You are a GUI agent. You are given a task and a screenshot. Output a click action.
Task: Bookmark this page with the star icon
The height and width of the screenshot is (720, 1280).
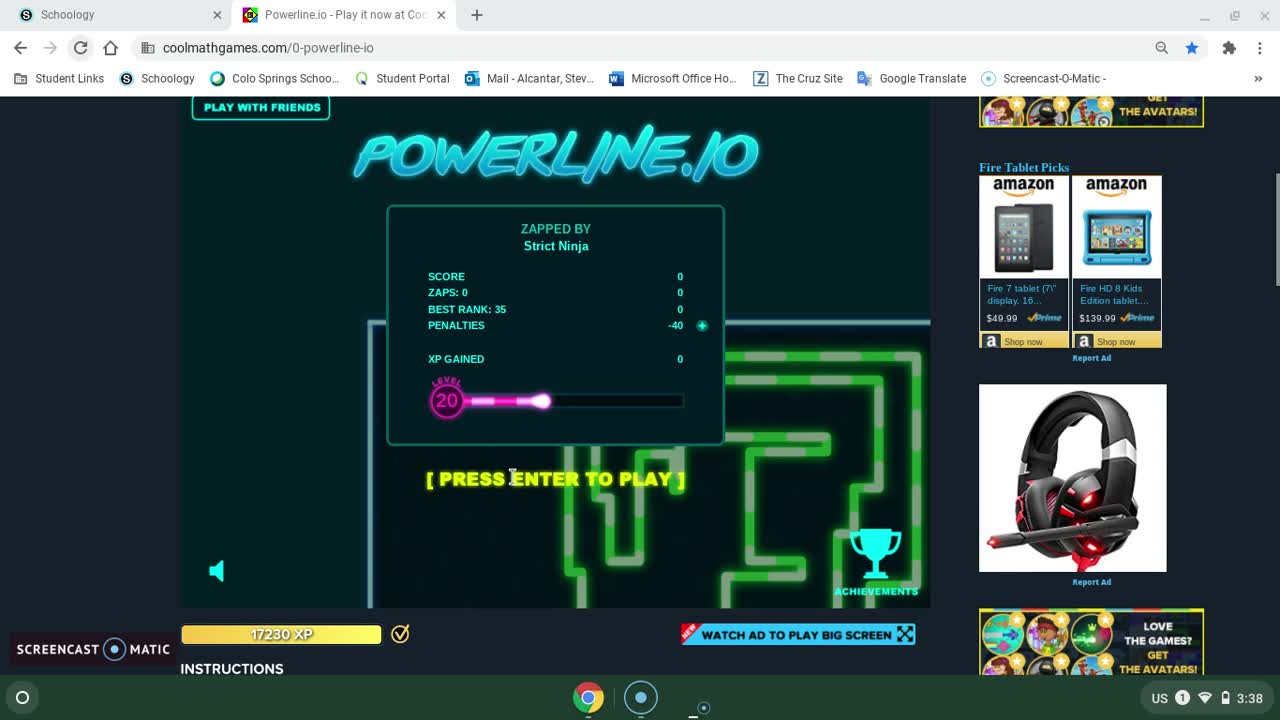click(1191, 47)
